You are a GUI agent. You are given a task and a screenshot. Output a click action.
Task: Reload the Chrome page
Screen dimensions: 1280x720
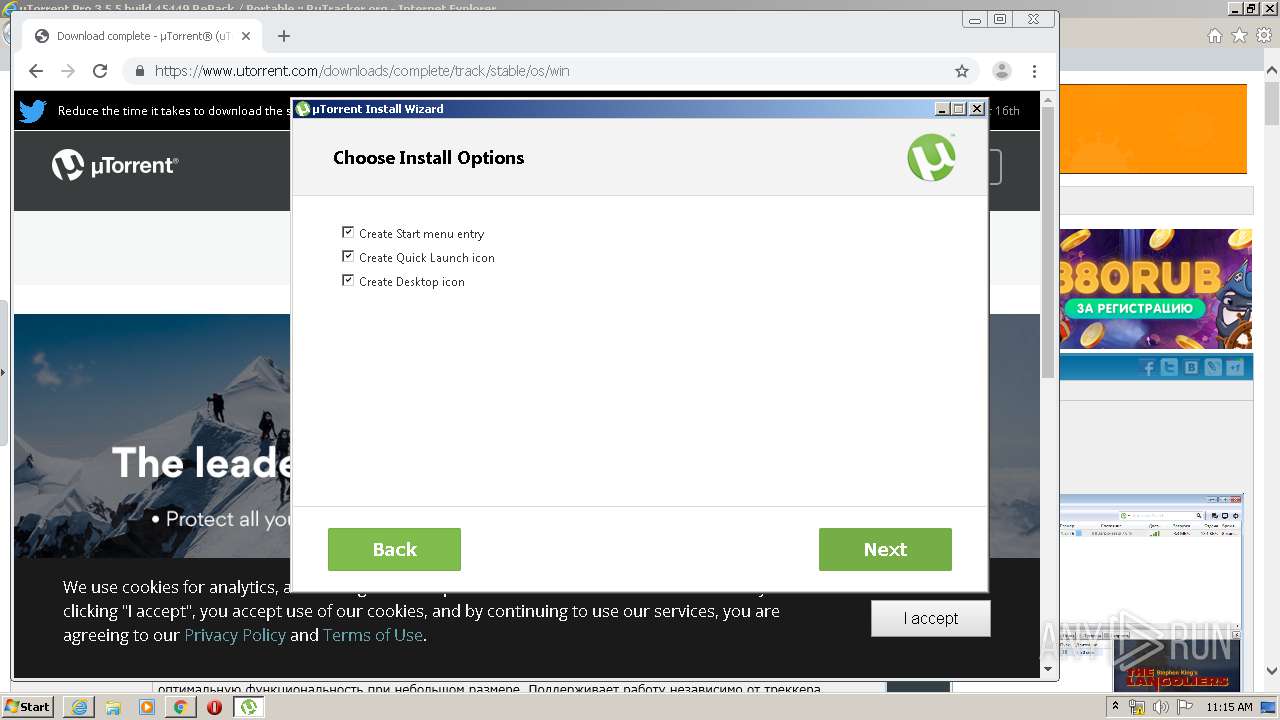[100, 71]
